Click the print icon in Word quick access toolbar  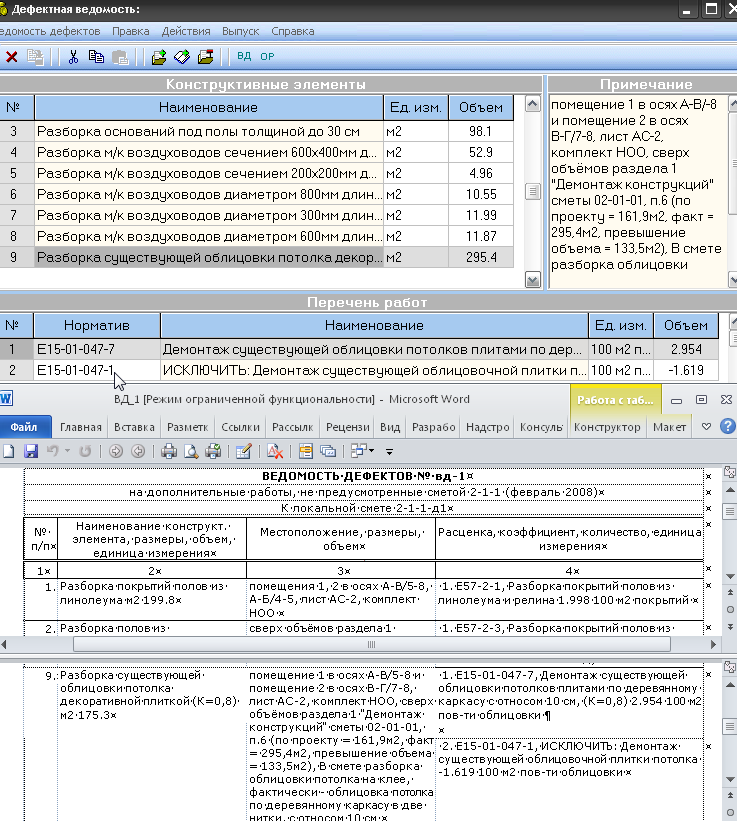pos(169,451)
